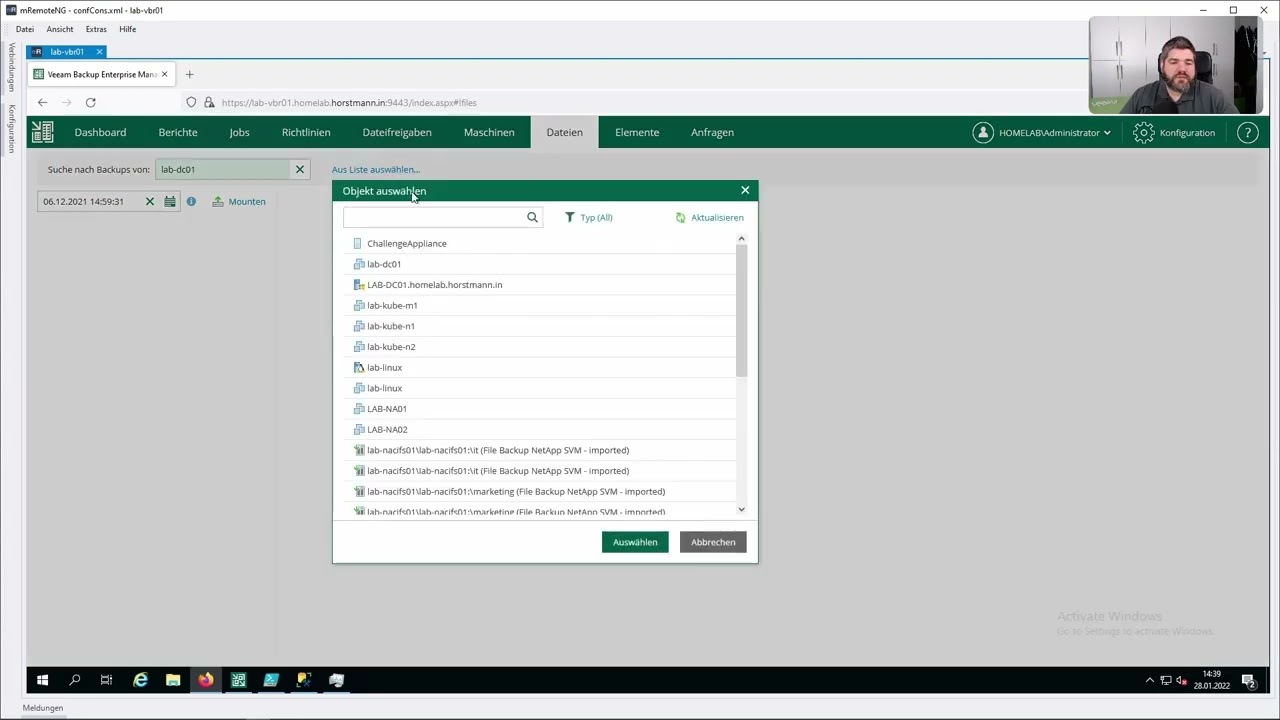Image resolution: width=1280 pixels, height=720 pixels.
Task: Open the calendar date picker icon
Action: click(x=170, y=201)
